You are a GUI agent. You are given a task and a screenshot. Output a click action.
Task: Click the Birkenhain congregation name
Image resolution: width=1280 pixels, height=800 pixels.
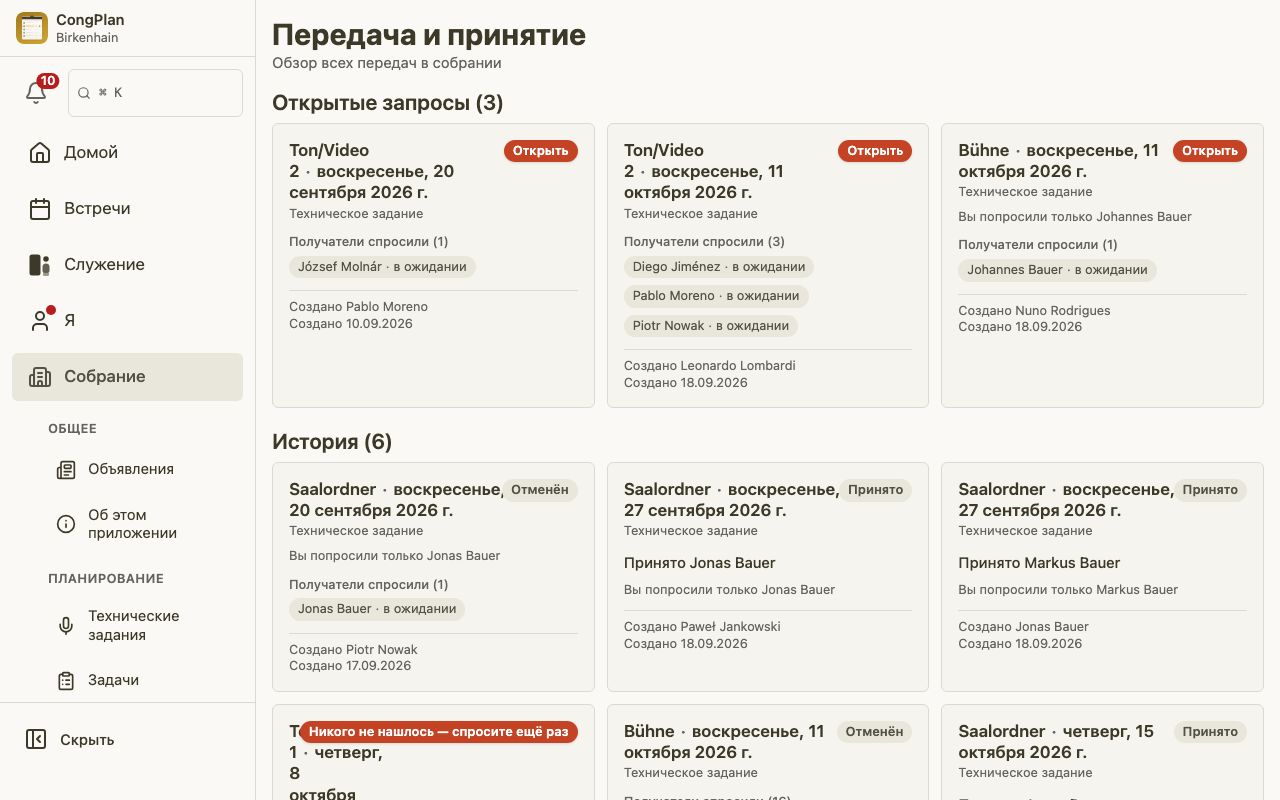[87, 38]
